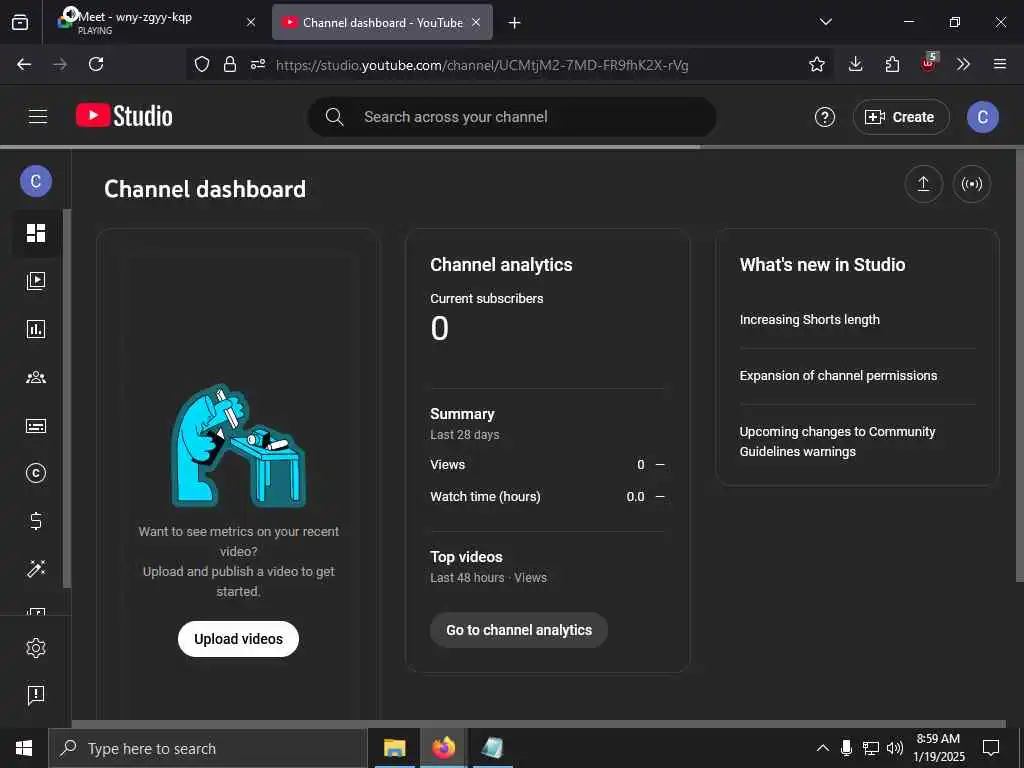List all tabs with the dropdown arrow
Screen dimensions: 1024x768
pos(825,22)
